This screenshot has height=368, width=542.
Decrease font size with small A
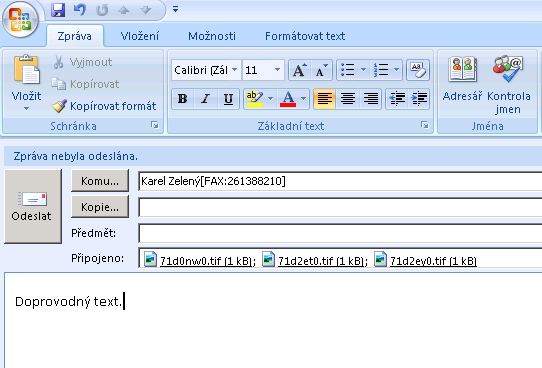tap(321, 70)
